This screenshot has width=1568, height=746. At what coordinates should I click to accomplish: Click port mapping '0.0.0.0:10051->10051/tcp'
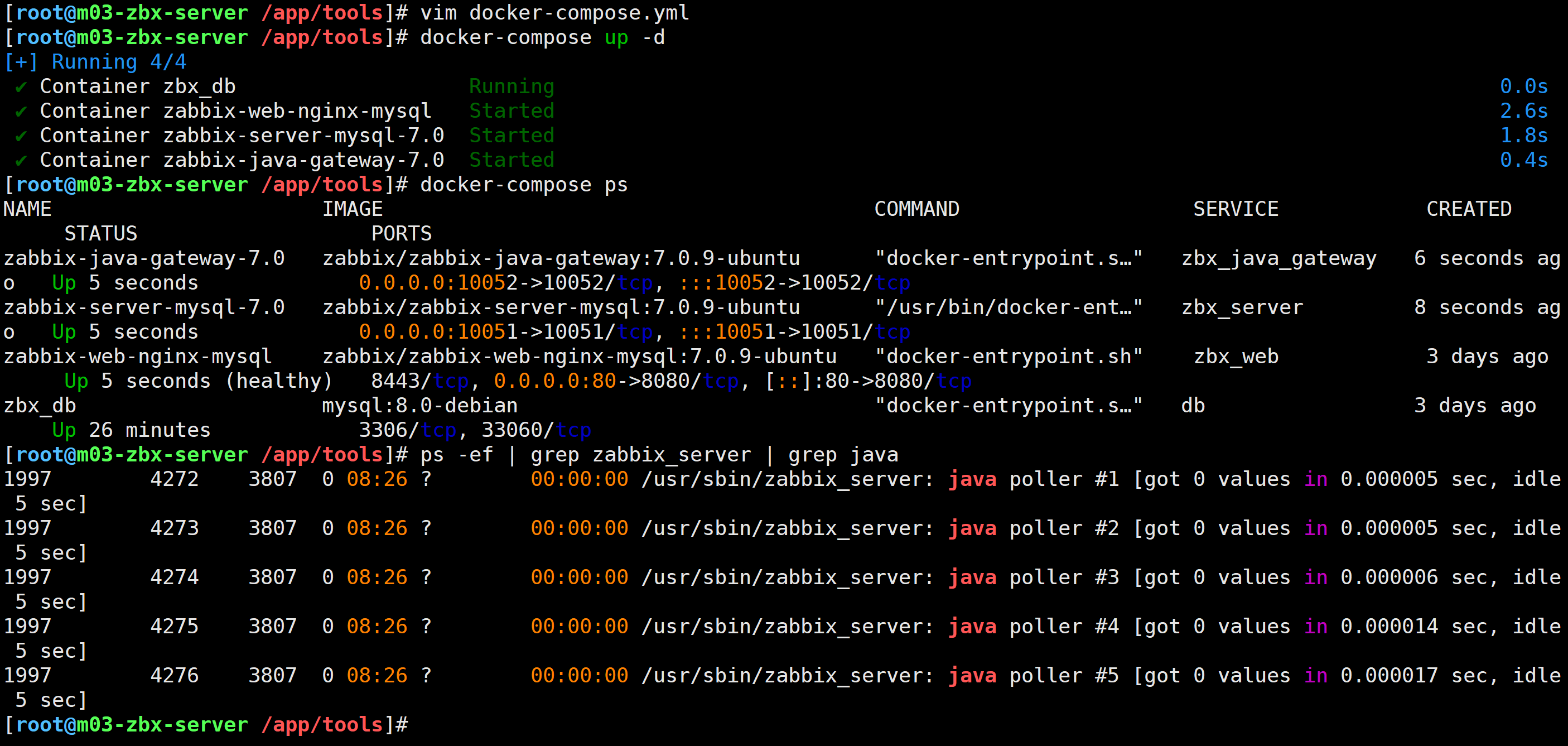[x=505, y=332]
